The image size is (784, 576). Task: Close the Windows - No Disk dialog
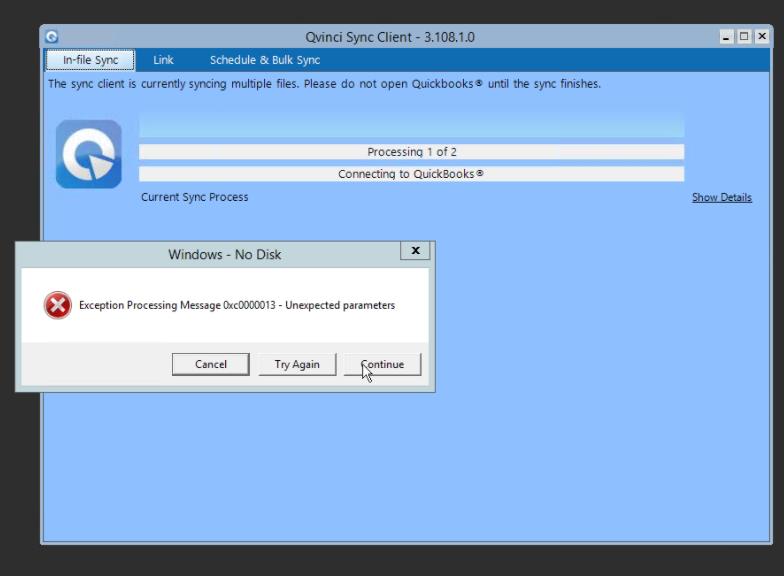415,251
